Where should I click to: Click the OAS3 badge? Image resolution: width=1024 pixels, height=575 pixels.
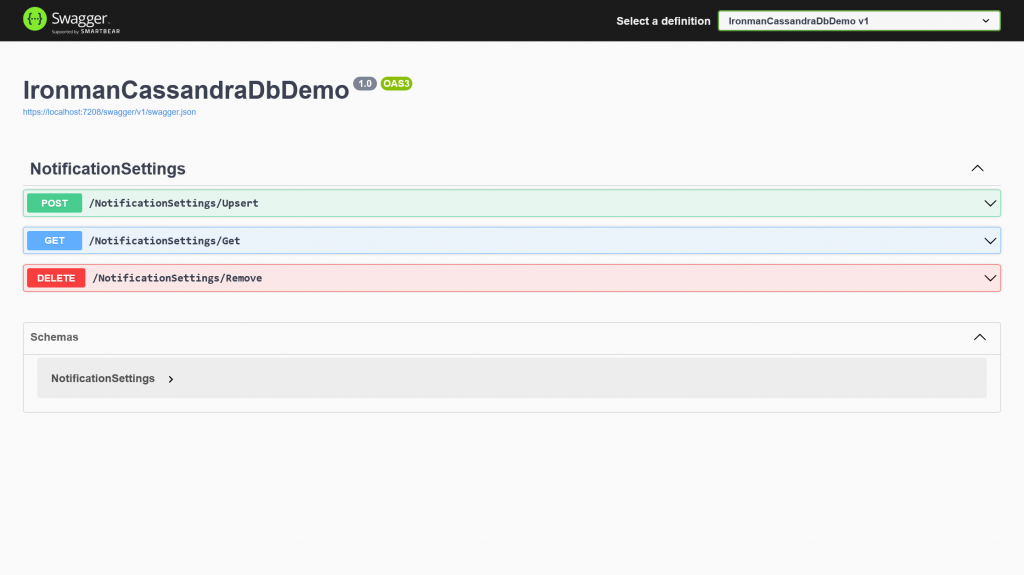pos(396,84)
